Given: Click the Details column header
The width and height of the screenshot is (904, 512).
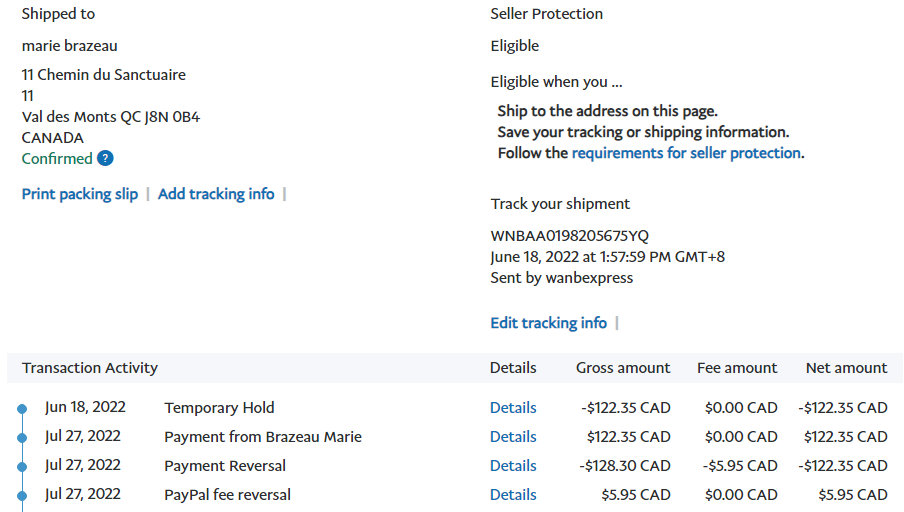Looking at the screenshot, I should [513, 368].
